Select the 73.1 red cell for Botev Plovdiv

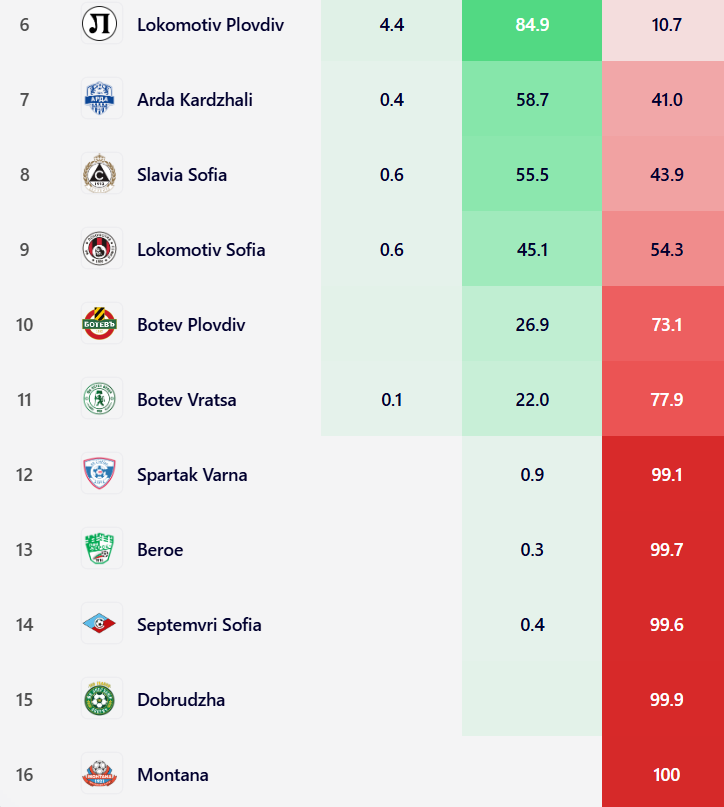tap(666, 324)
